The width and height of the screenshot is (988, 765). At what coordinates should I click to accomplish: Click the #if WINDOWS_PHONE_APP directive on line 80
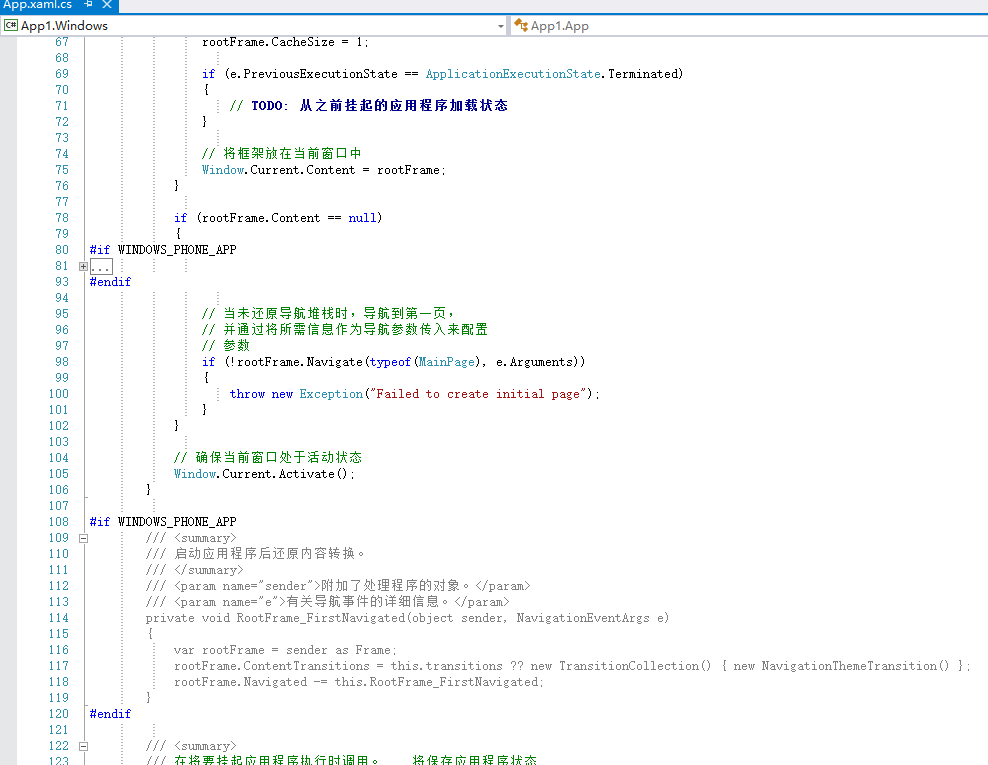coord(163,250)
